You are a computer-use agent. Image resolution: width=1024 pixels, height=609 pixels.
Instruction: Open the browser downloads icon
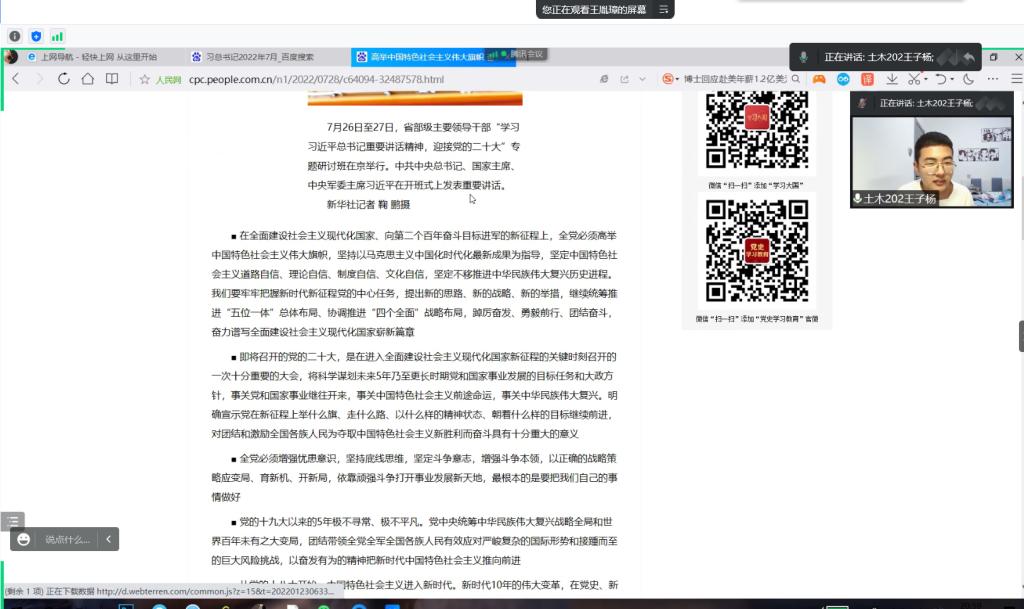pos(891,79)
